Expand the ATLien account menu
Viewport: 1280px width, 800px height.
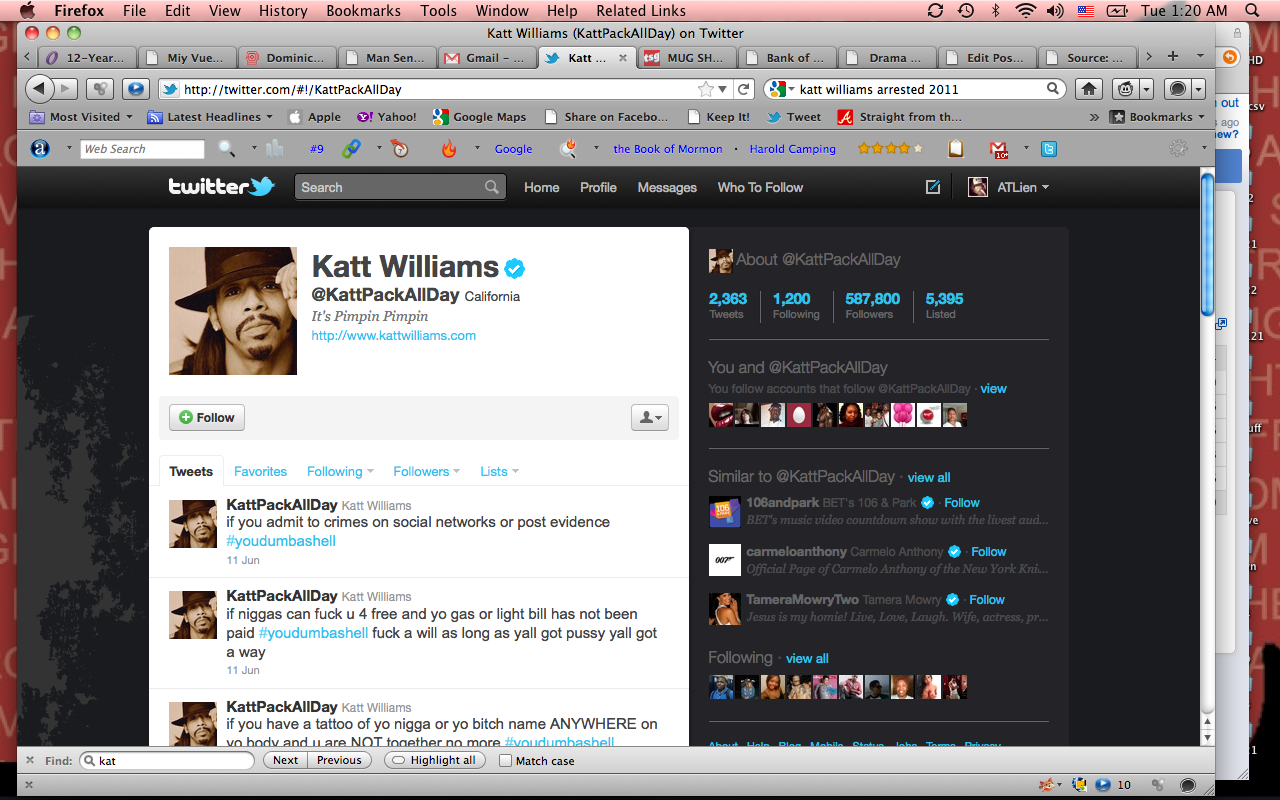(1010, 187)
